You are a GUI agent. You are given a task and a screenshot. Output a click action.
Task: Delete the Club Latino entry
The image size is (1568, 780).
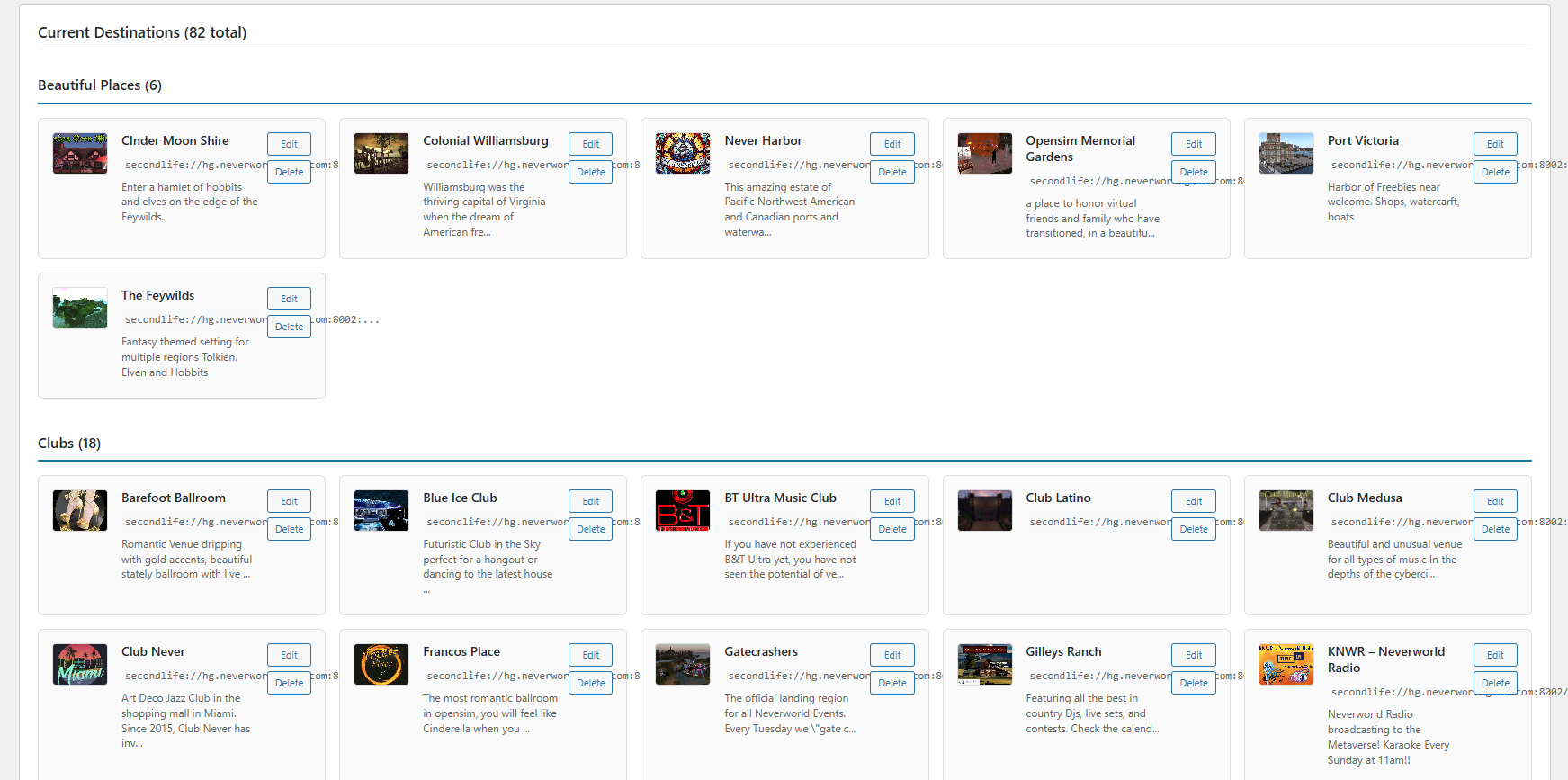[x=1193, y=529]
